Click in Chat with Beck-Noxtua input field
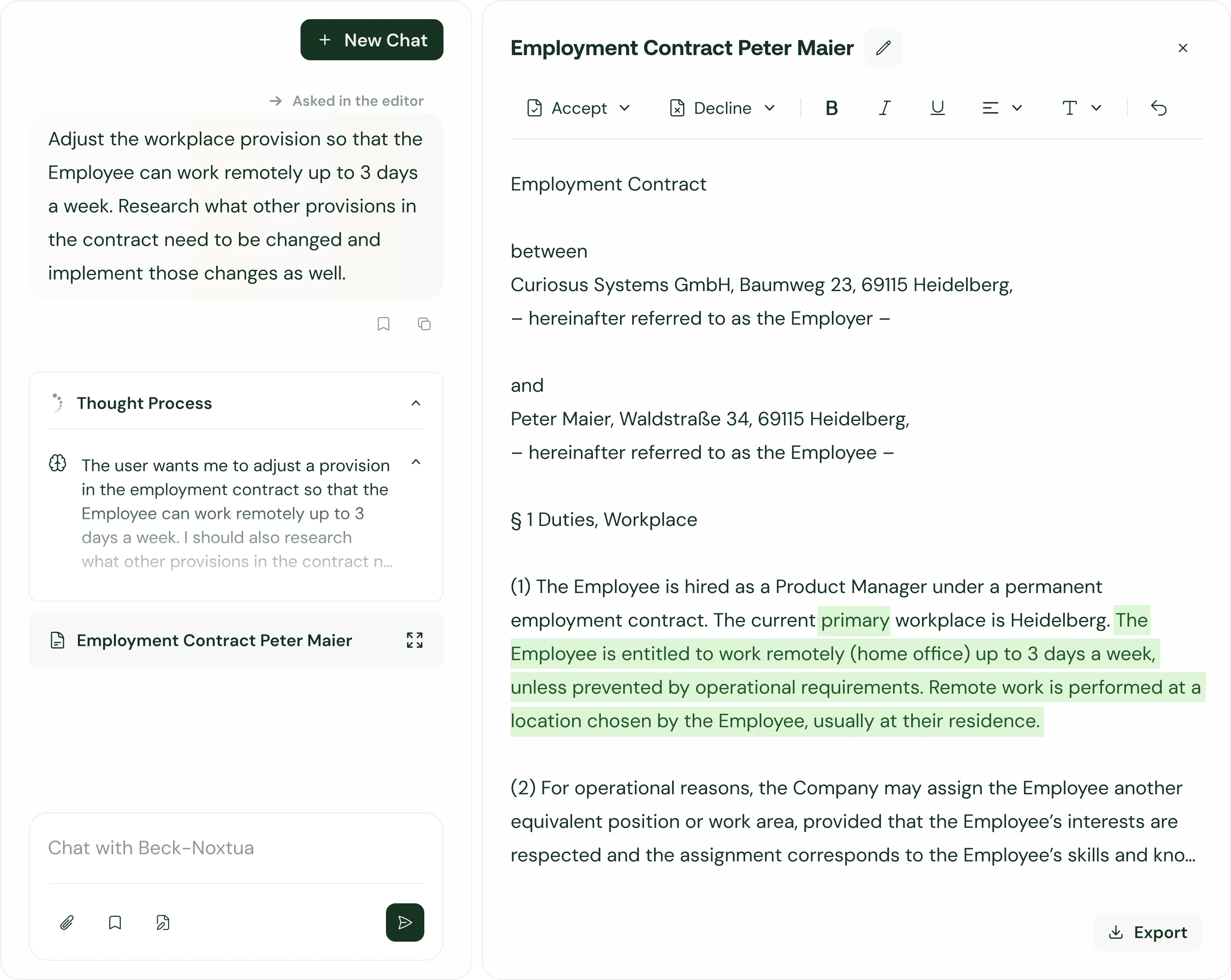The image size is (1231, 980). [235, 848]
